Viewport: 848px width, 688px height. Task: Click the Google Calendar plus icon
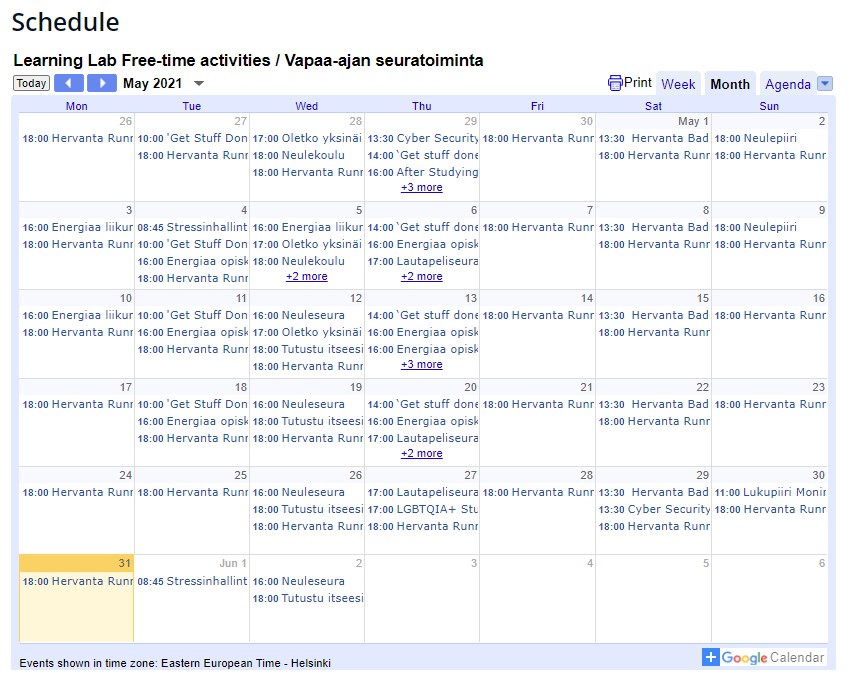tap(711, 657)
